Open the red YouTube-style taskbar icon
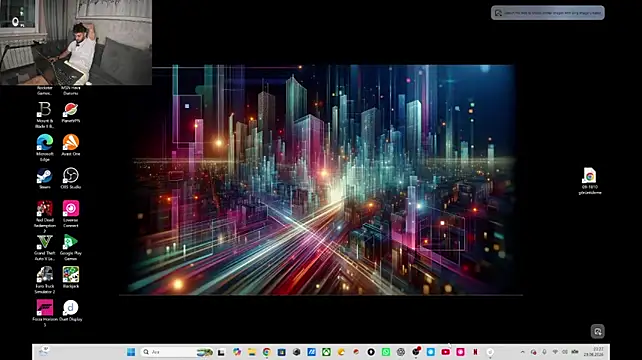 pos(445,352)
